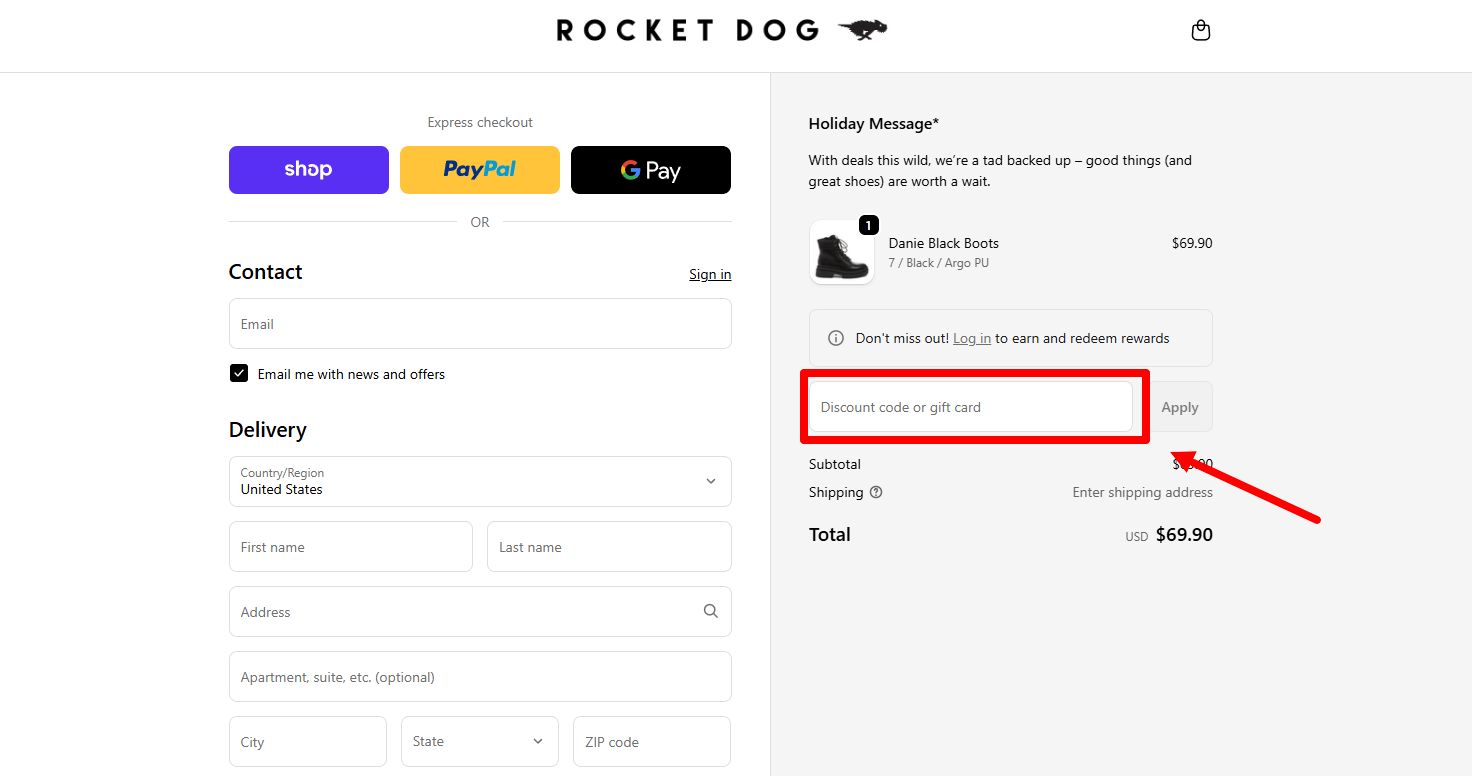Focus the Discount code or gift card field

[x=971, y=407]
